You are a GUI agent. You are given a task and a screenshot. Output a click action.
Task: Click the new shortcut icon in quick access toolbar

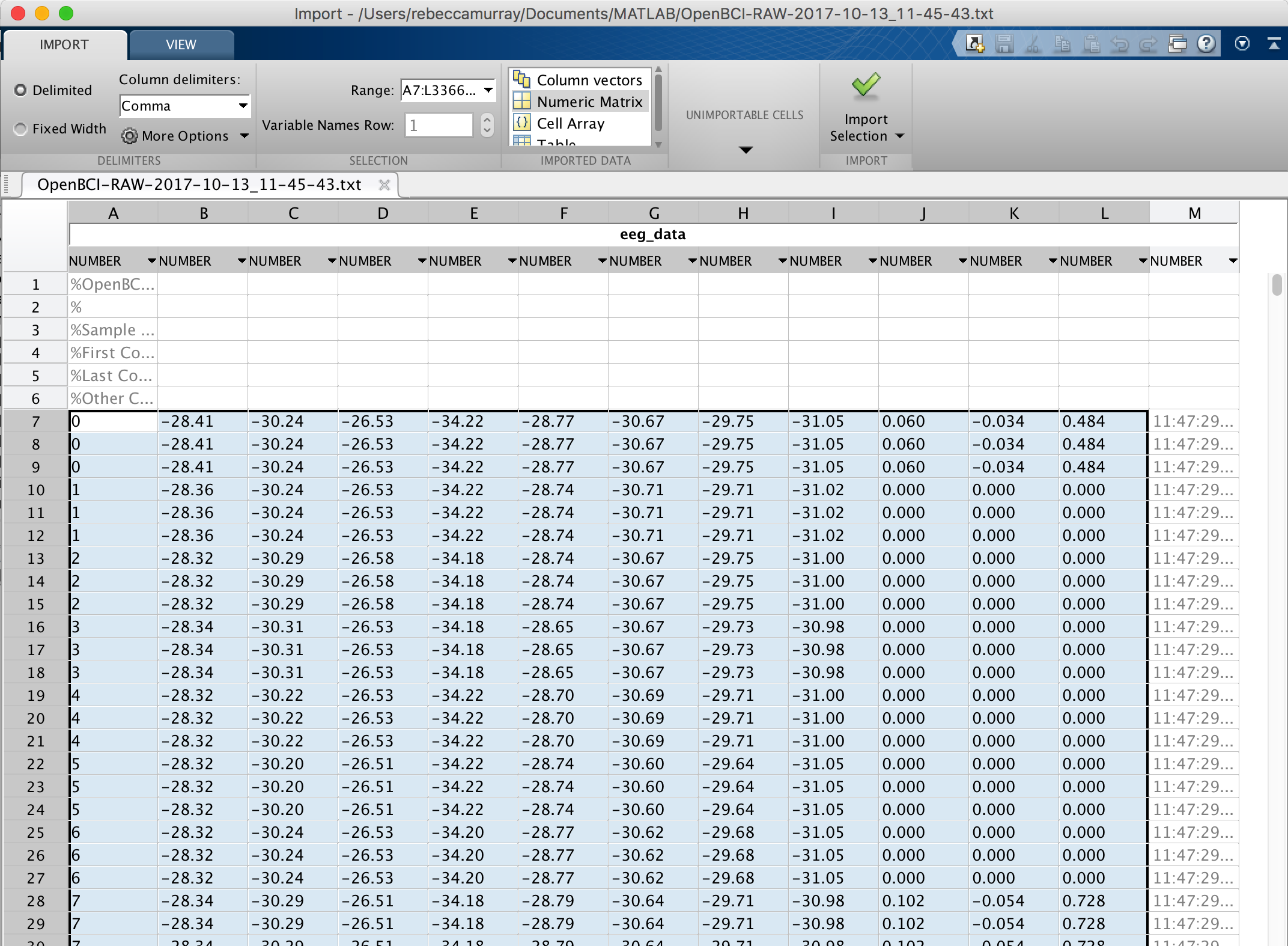(x=974, y=44)
